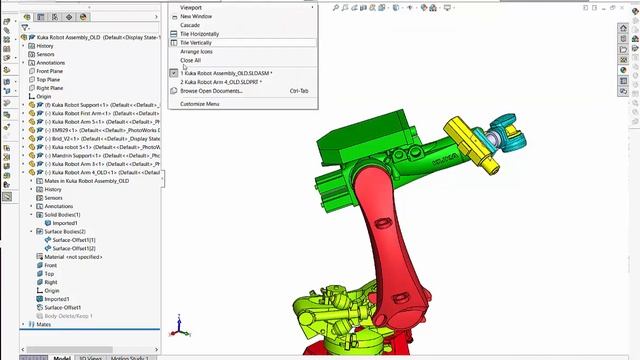
Task: Switch to Kuka Robot Arm 4_OLD.SLDPRT window
Action: click(243, 82)
